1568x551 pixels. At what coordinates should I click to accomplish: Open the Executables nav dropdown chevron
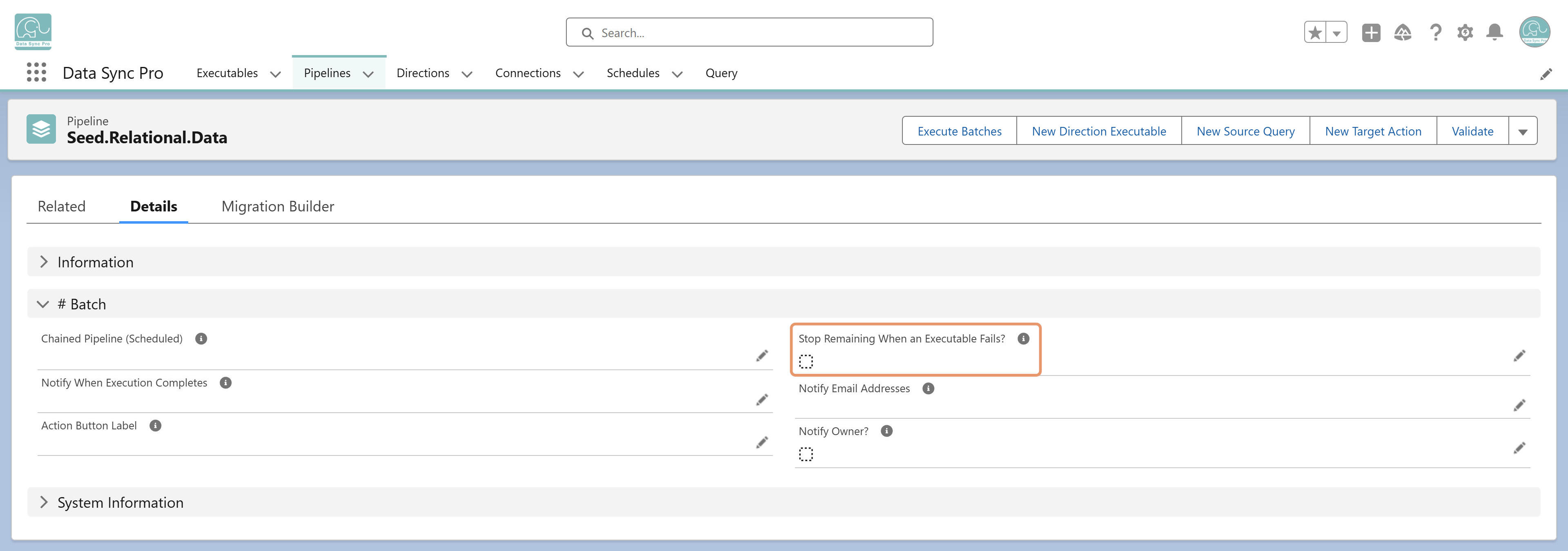[x=275, y=73]
